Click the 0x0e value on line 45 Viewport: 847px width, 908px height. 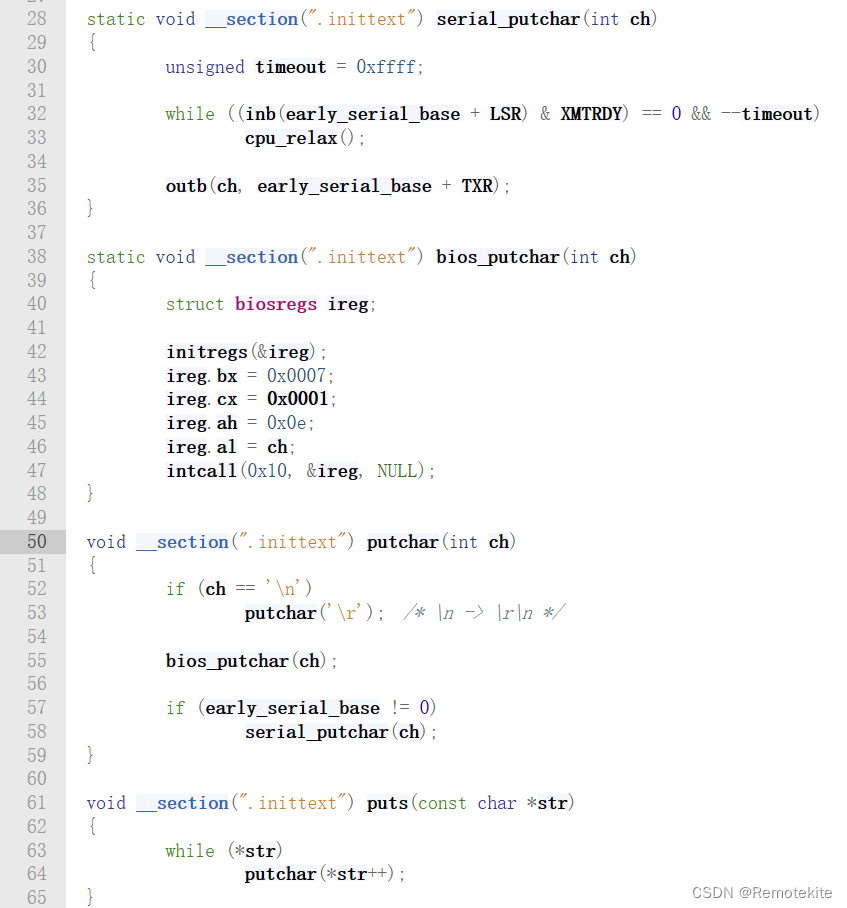point(287,423)
